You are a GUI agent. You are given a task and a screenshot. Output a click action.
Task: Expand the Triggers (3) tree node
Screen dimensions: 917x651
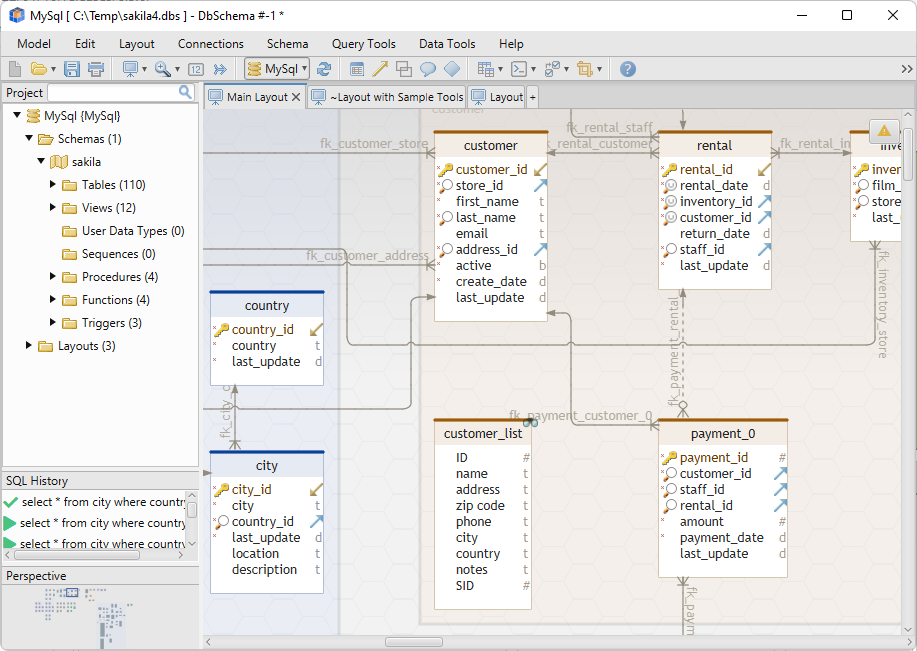(53, 322)
